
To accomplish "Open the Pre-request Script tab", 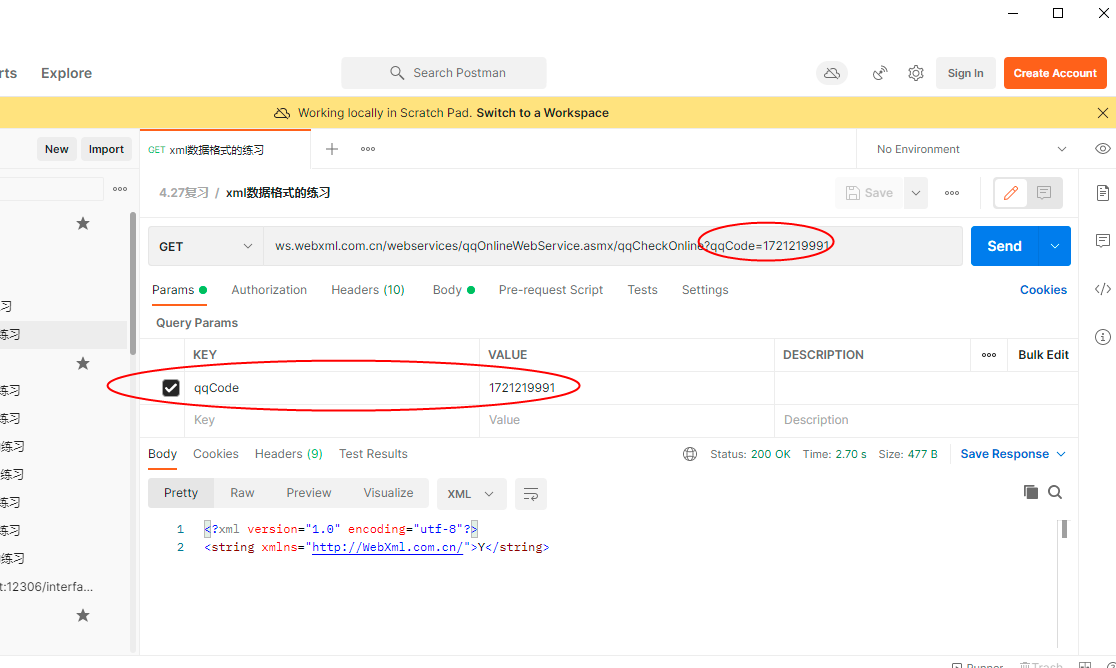I will (x=551, y=290).
